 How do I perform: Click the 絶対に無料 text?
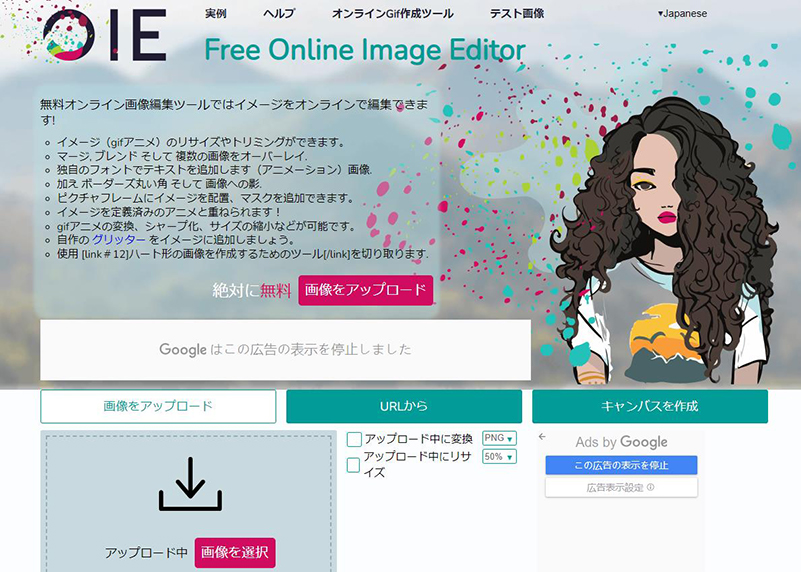(x=252, y=291)
